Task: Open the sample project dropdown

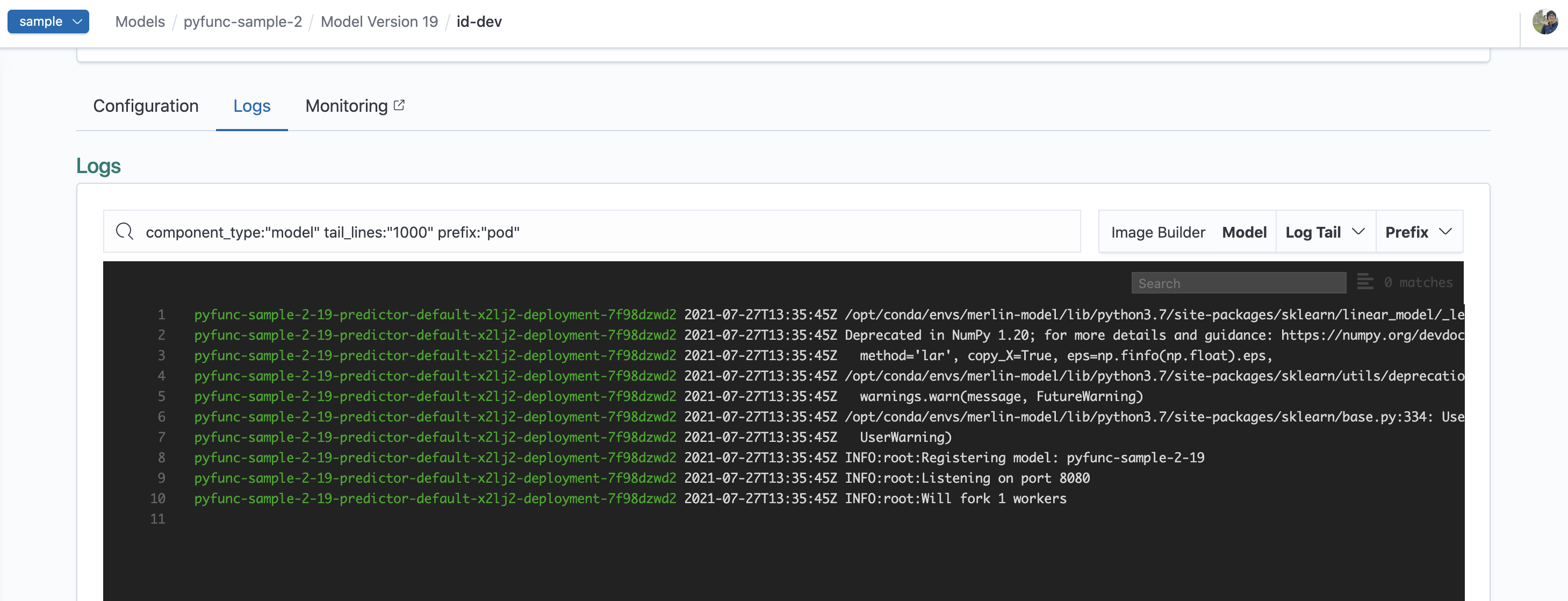Action: click(x=48, y=22)
